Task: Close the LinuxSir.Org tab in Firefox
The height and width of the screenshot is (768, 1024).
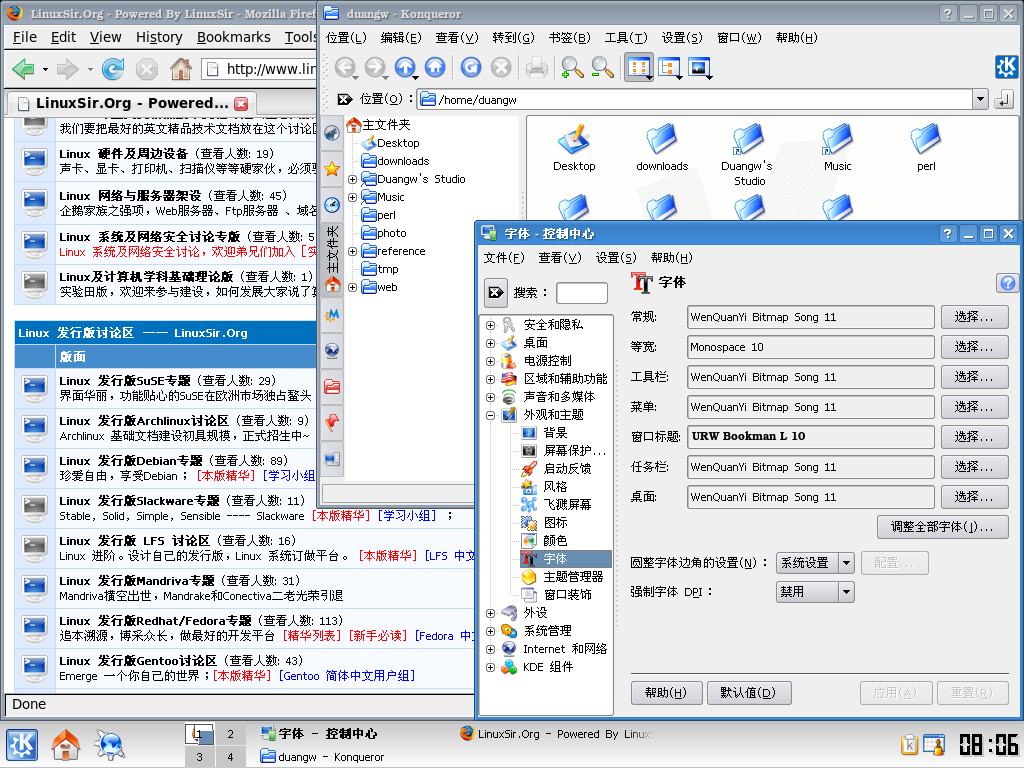Action: (241, 103)
